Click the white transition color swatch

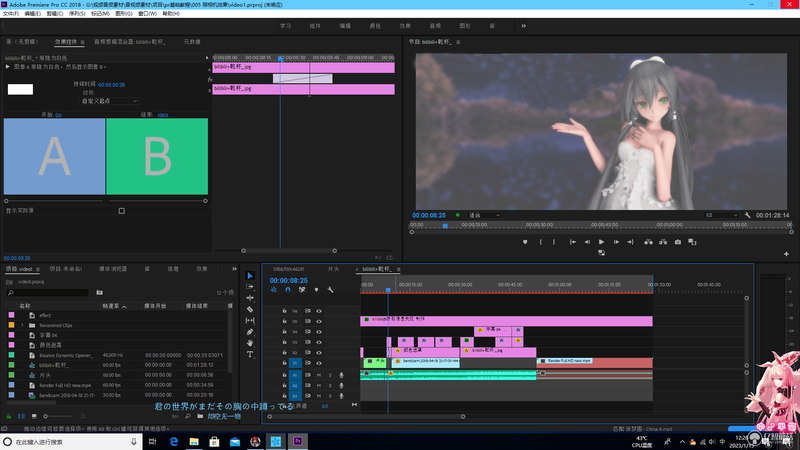20,89
